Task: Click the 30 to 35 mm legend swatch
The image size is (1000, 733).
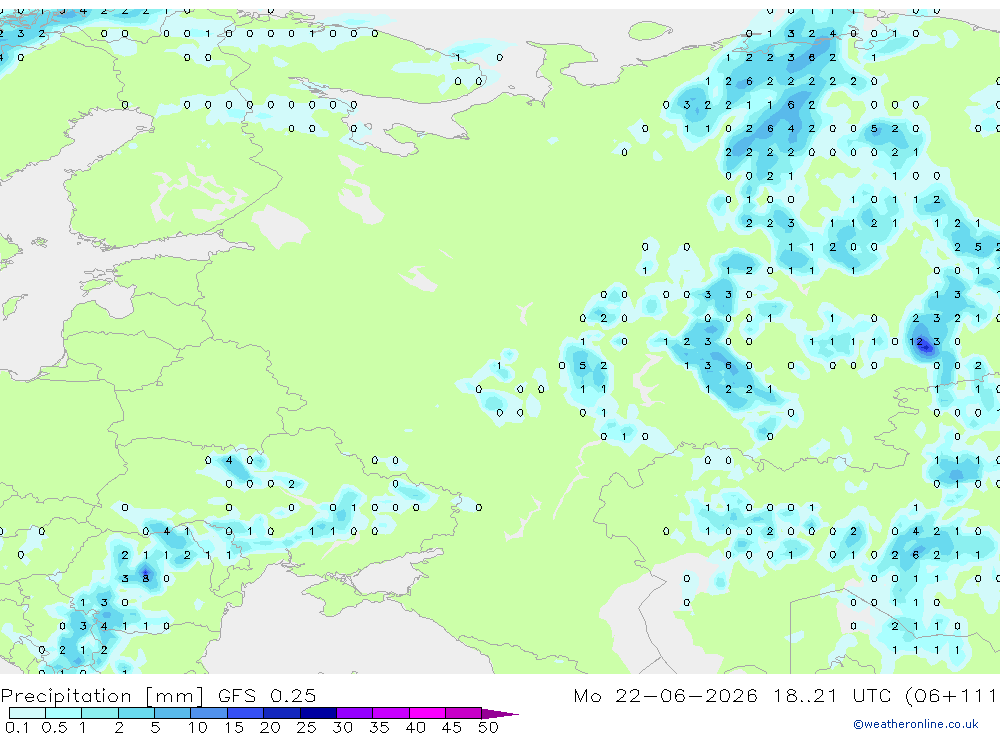Action: point(355,713)
